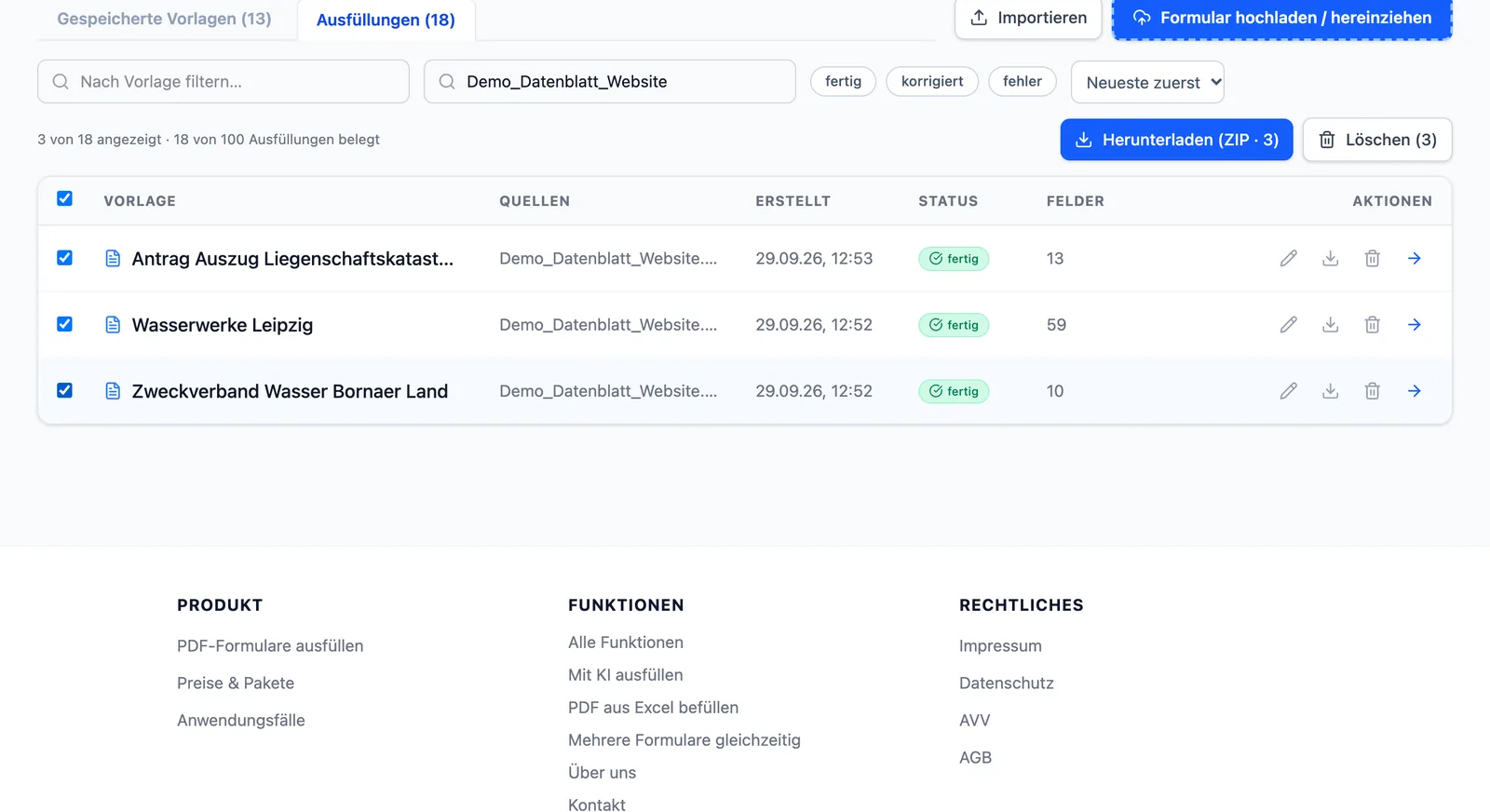Open the Neueste zuerst sort dropdown
This screenshot has width=1490, height=812.
(x=1147, y=83)
